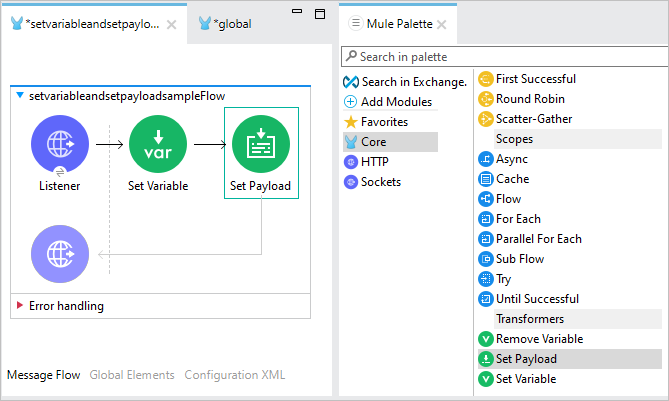The image size is (669, 401).
Task: Select the Until Successful label
Action: [538, 299]
